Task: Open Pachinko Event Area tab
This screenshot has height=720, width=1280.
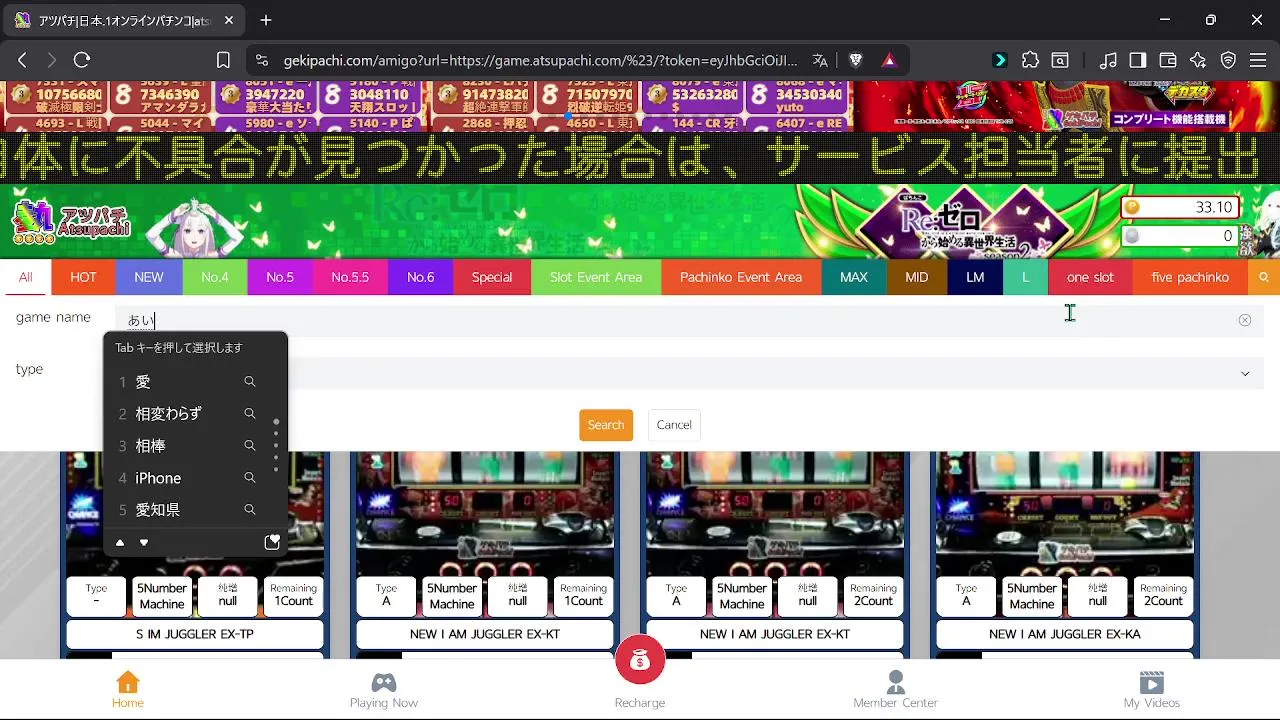Action: 741,277
